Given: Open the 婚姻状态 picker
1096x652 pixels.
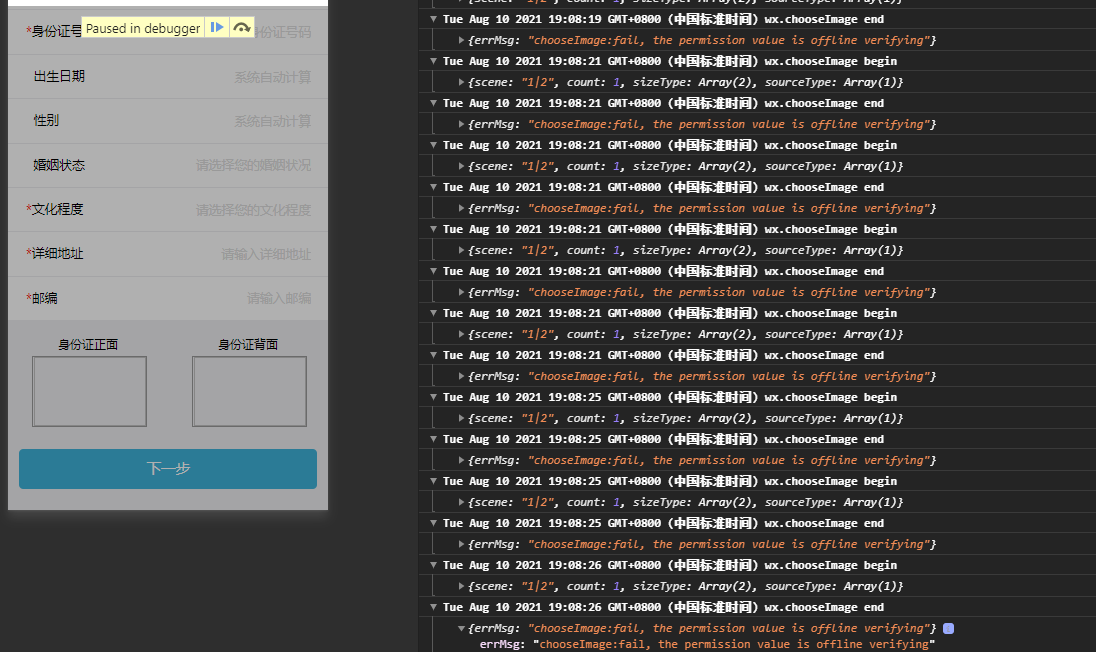Looking at the screenshot, I should click(x=168, y=166).
